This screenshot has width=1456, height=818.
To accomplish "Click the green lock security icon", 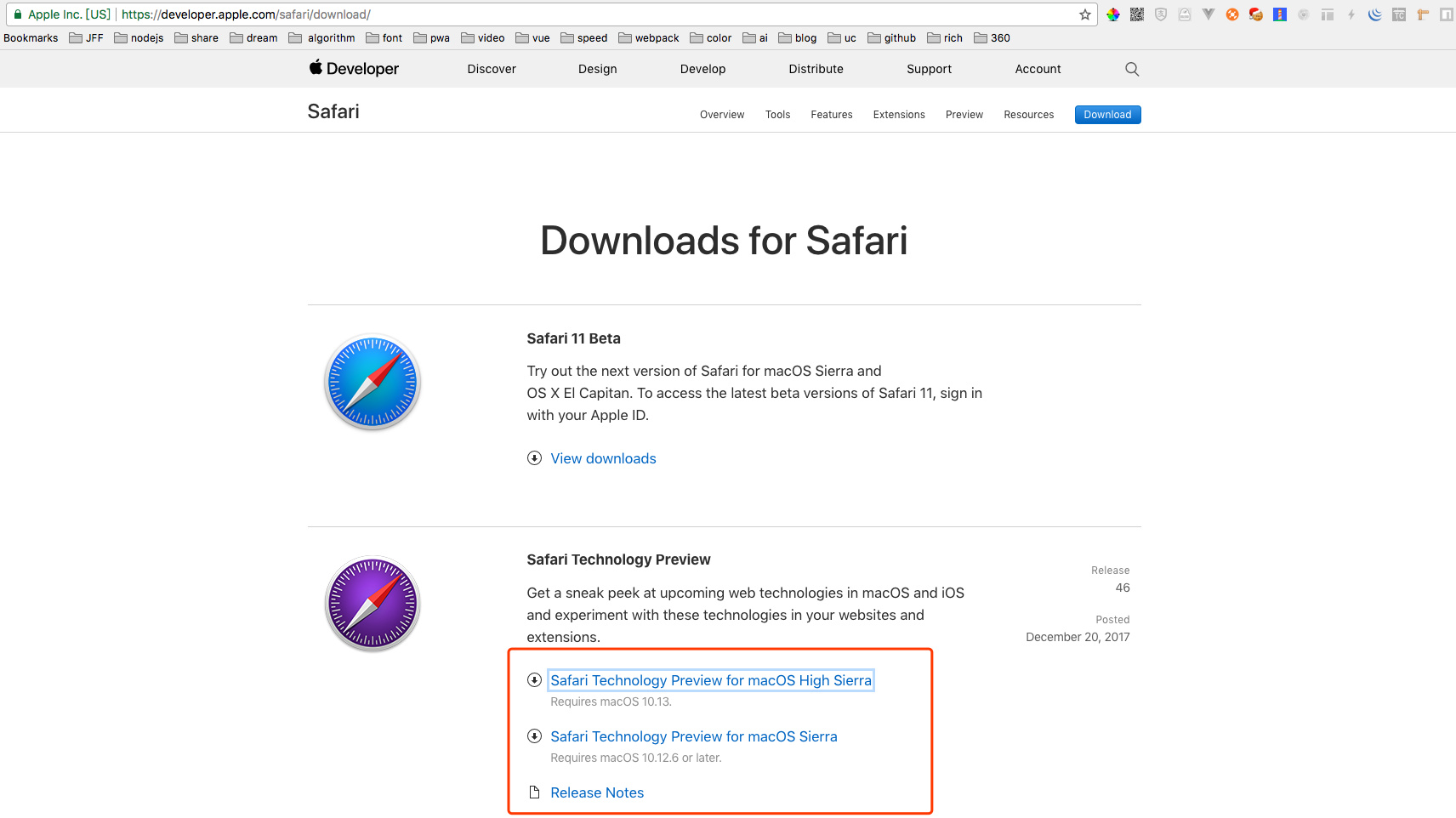I will coord(18,14).
